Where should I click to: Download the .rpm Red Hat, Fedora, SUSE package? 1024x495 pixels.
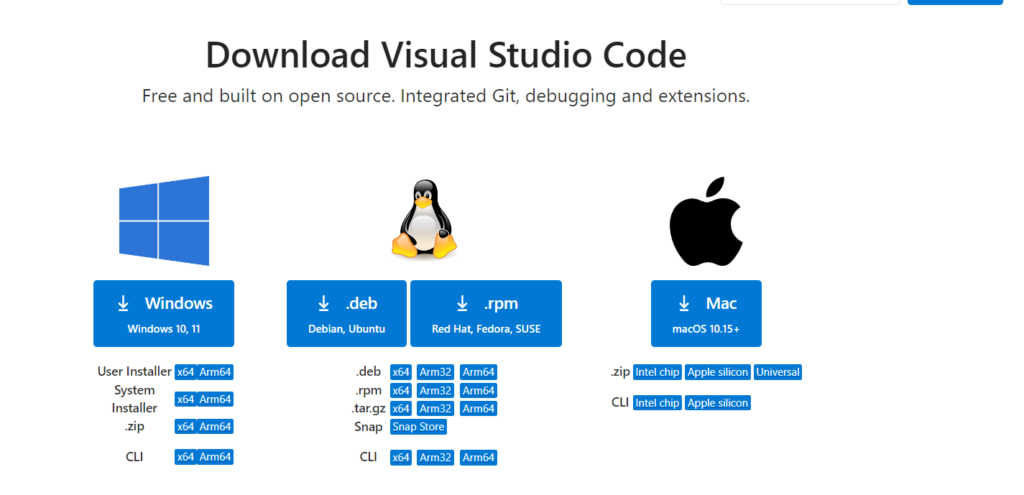[486, 313]
